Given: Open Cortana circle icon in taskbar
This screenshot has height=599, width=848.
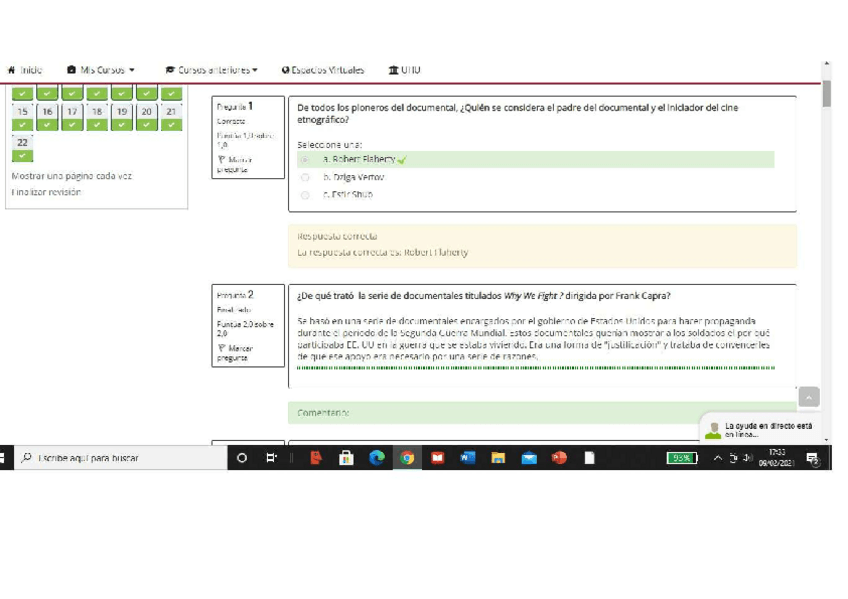Looking at the screenshot, I should tap(242, 458).
